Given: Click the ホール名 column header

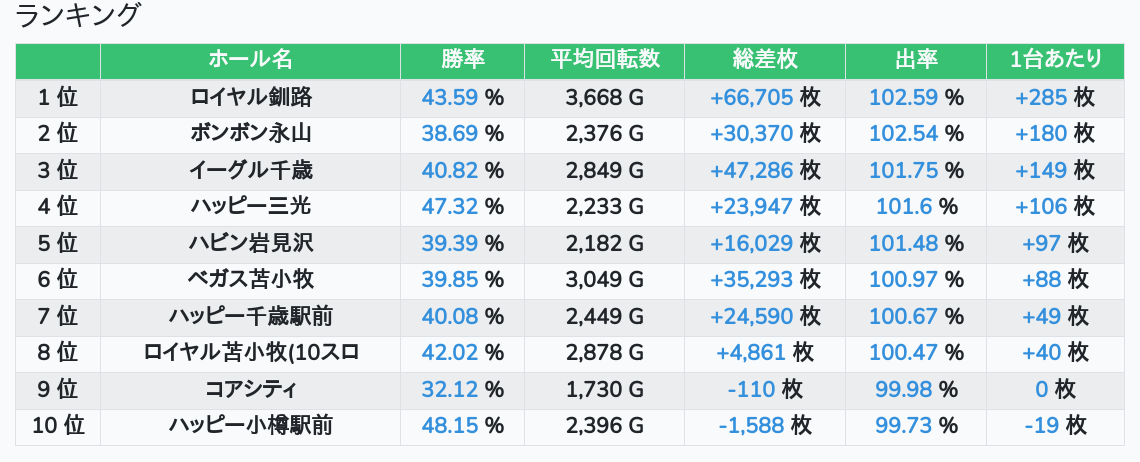Looking at the screenshot, I should point(250,60).
